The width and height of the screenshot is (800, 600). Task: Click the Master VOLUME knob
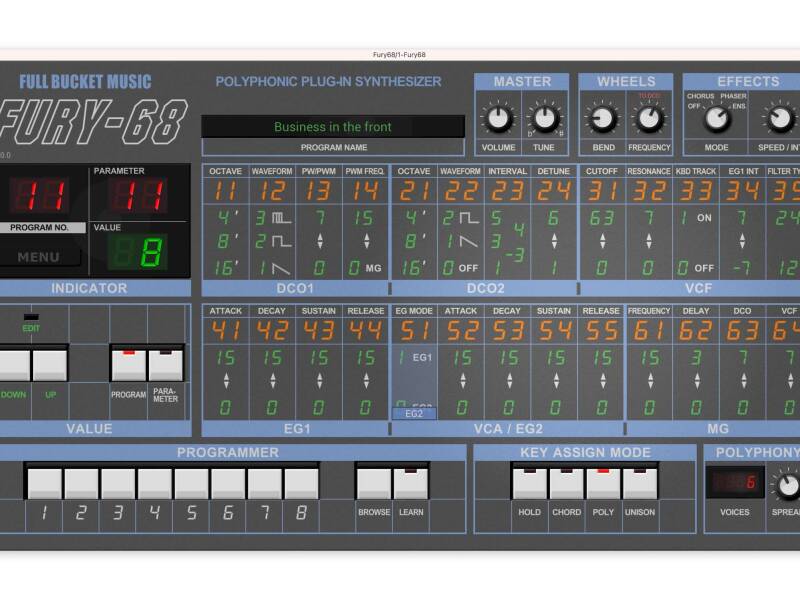point(497,120)
